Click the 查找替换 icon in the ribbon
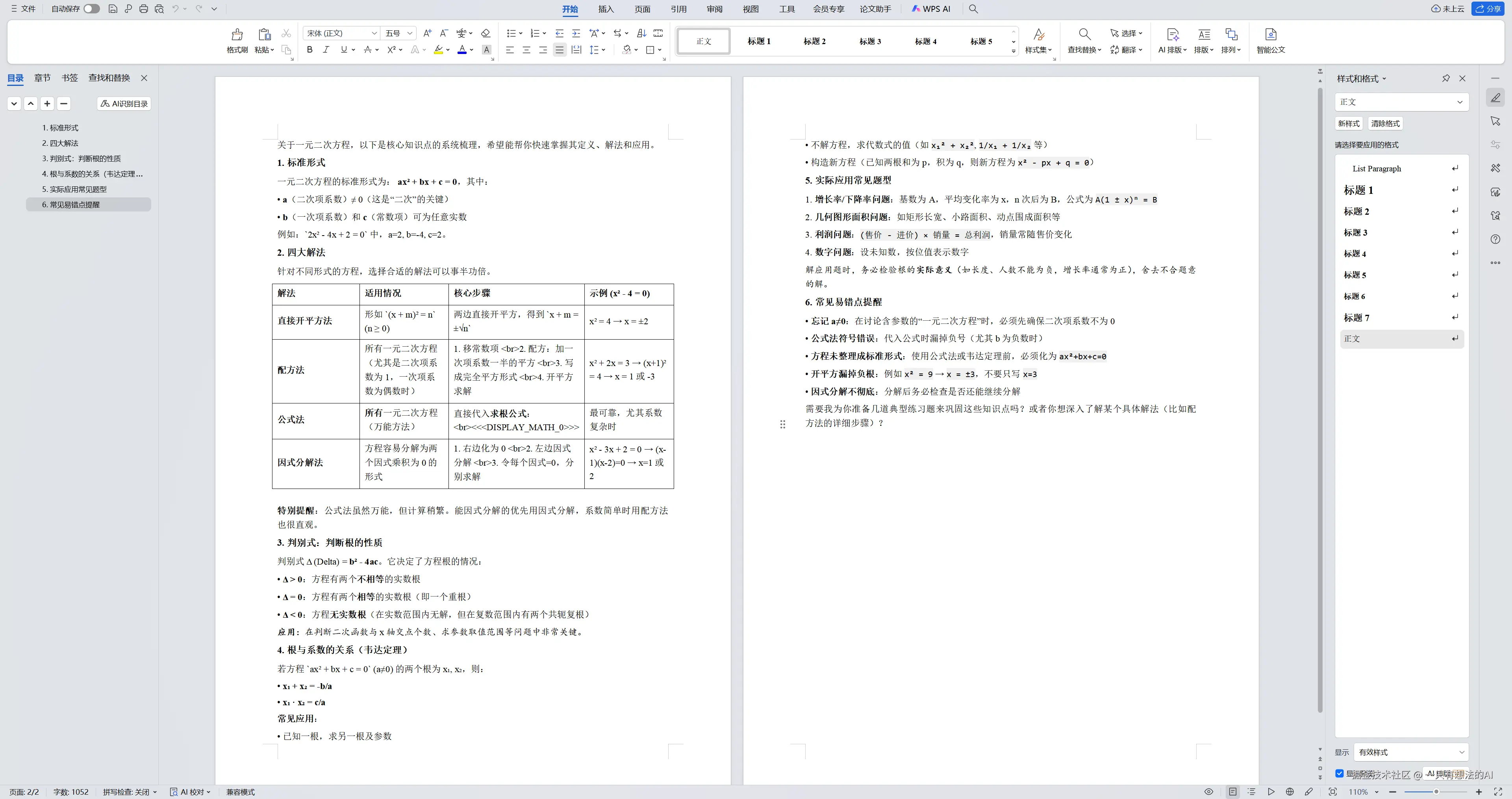The image size is (1512, 799). click(x=1083, y=41)
